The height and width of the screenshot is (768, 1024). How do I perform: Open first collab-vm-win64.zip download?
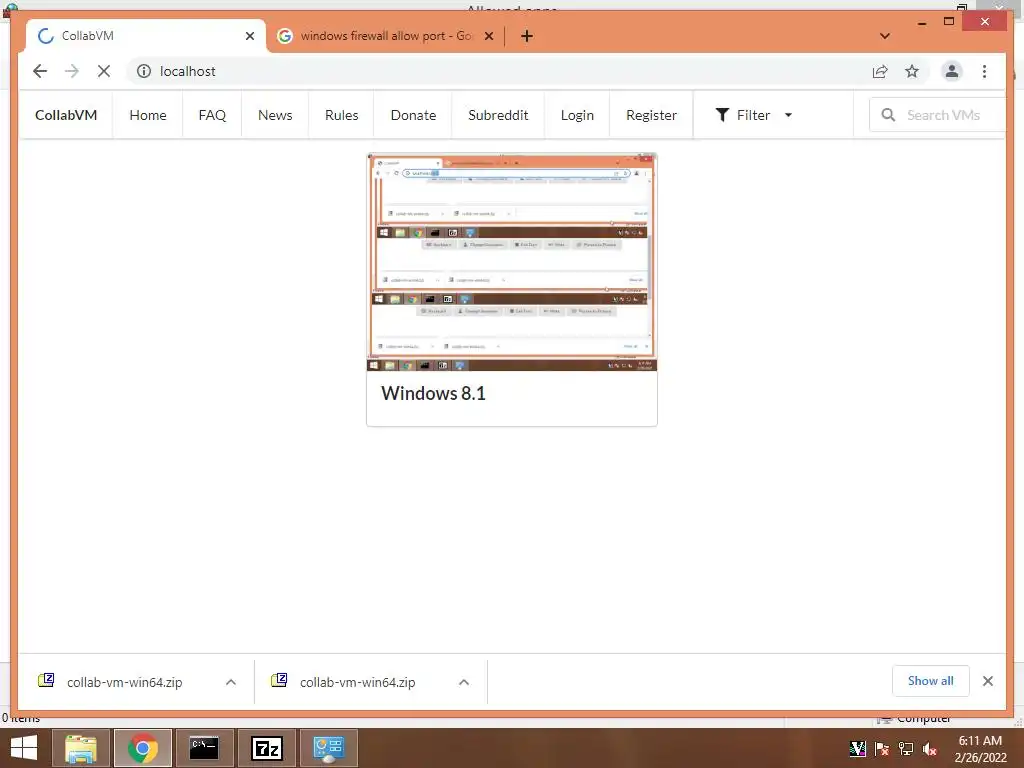coord(124,682)
